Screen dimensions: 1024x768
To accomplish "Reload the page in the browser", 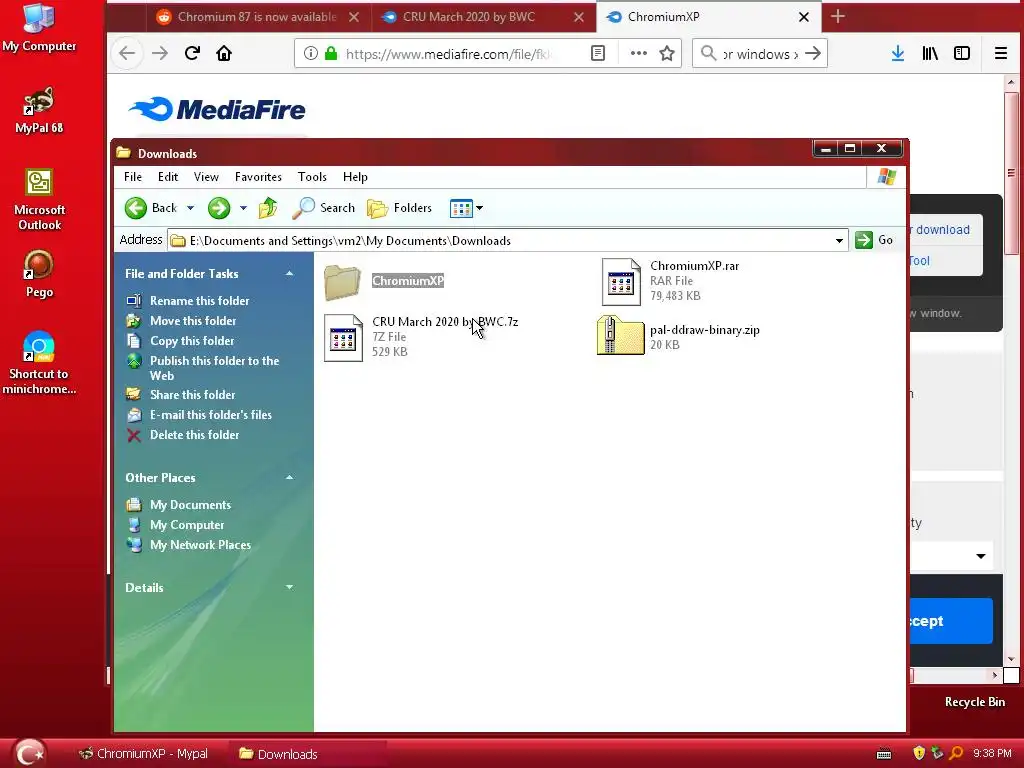I will tap(192, 54).
